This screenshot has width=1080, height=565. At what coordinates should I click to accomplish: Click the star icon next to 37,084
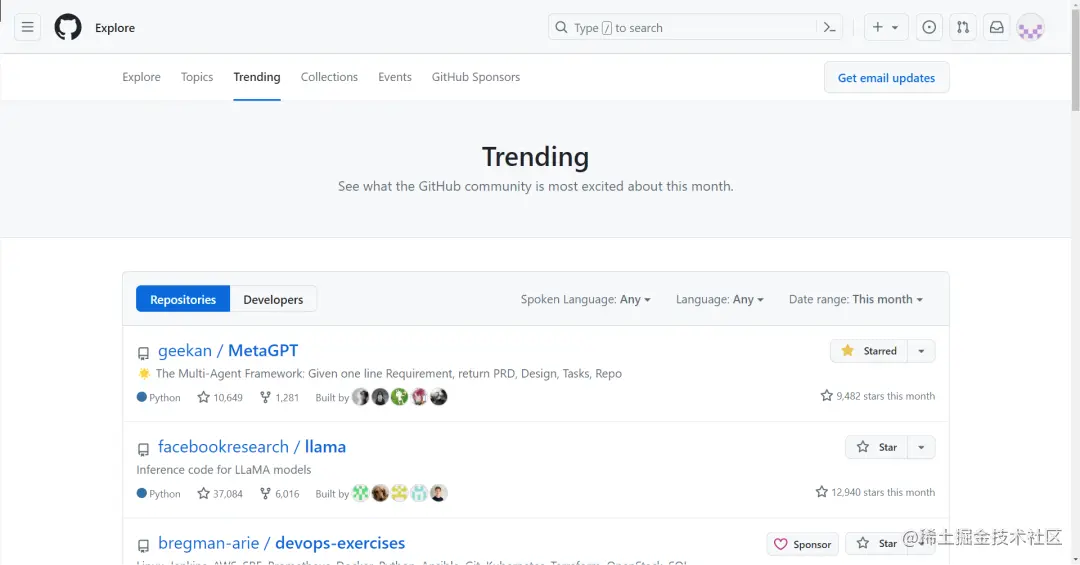(x=203, y=494)
